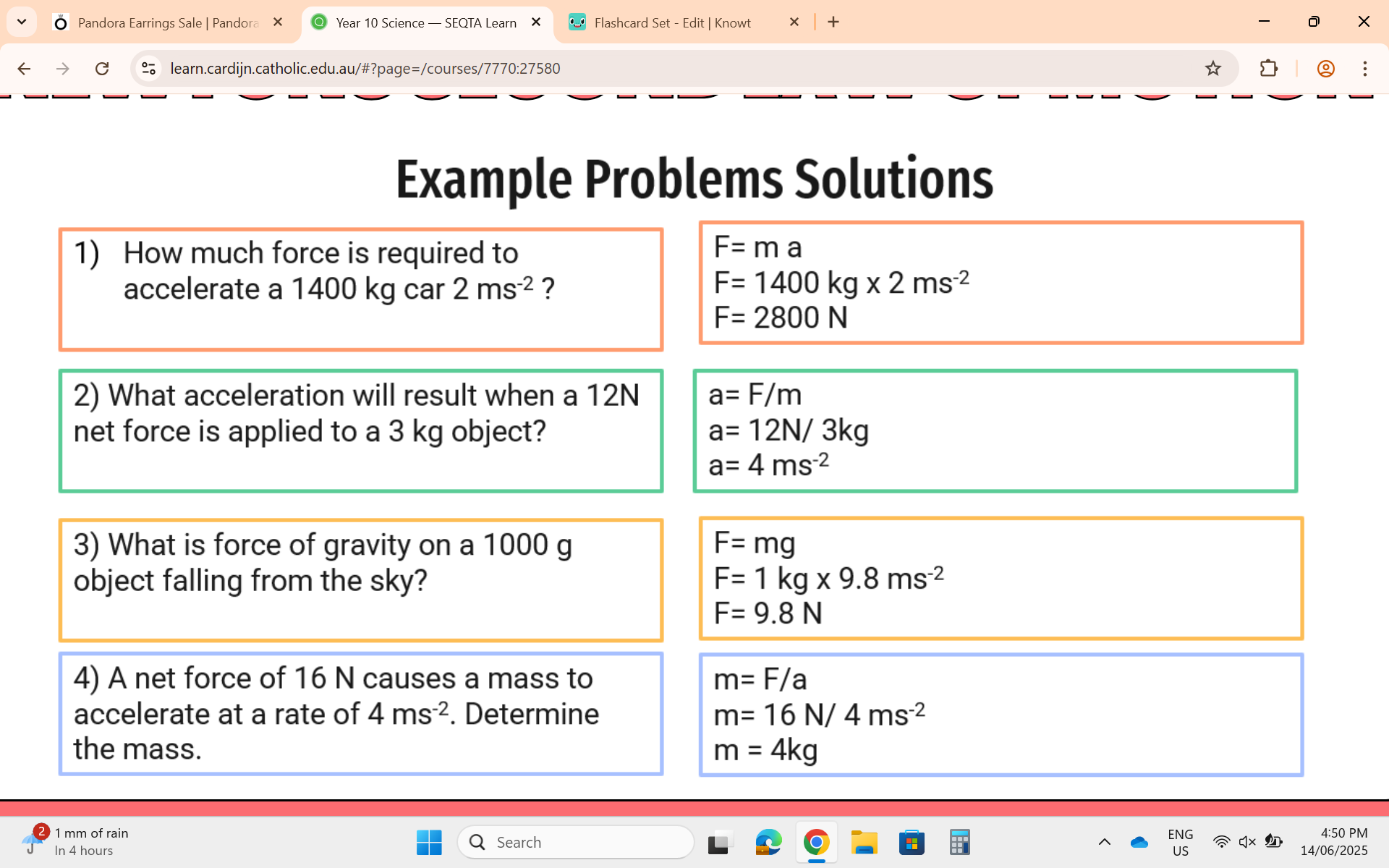Switch to the Pandora Earrings Sale tab
This screenshot has height=868, width=1389.
(168, 22)
